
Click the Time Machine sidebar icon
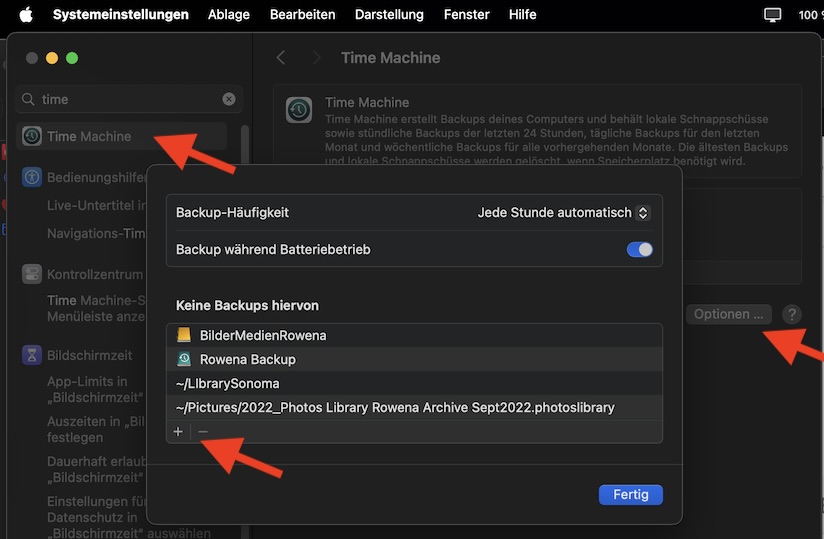(32, 137)
